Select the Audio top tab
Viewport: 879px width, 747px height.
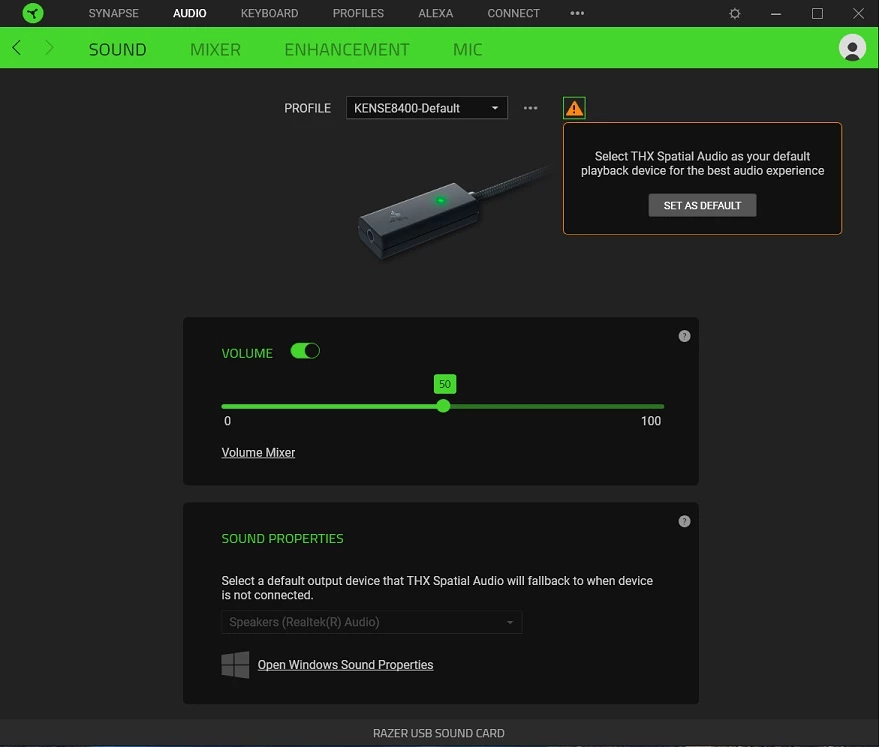click(189, 13)
